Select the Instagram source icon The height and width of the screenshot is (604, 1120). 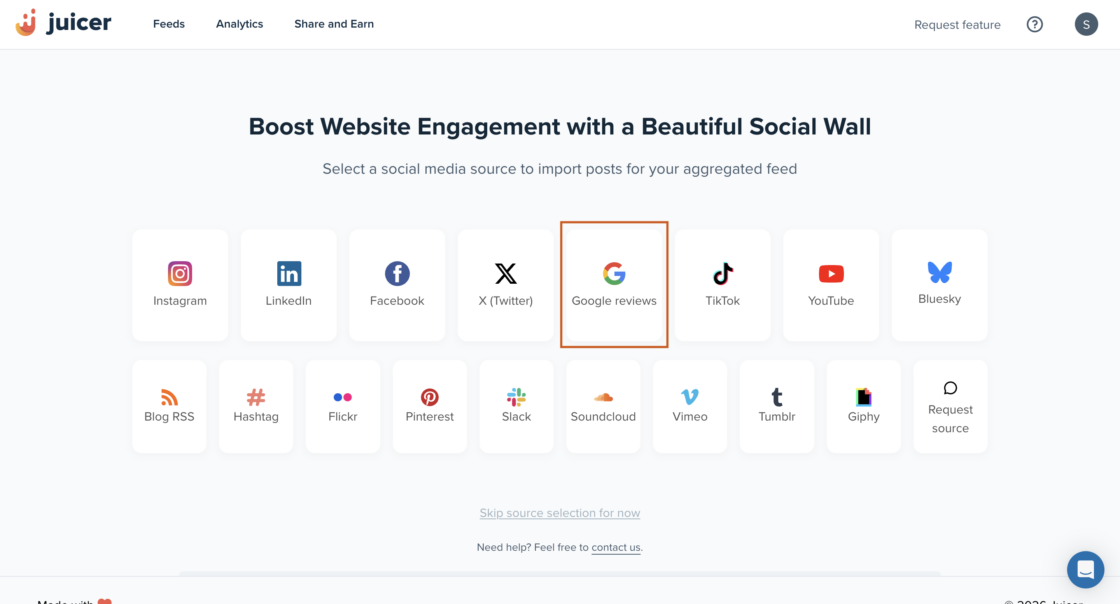(180, 274)
